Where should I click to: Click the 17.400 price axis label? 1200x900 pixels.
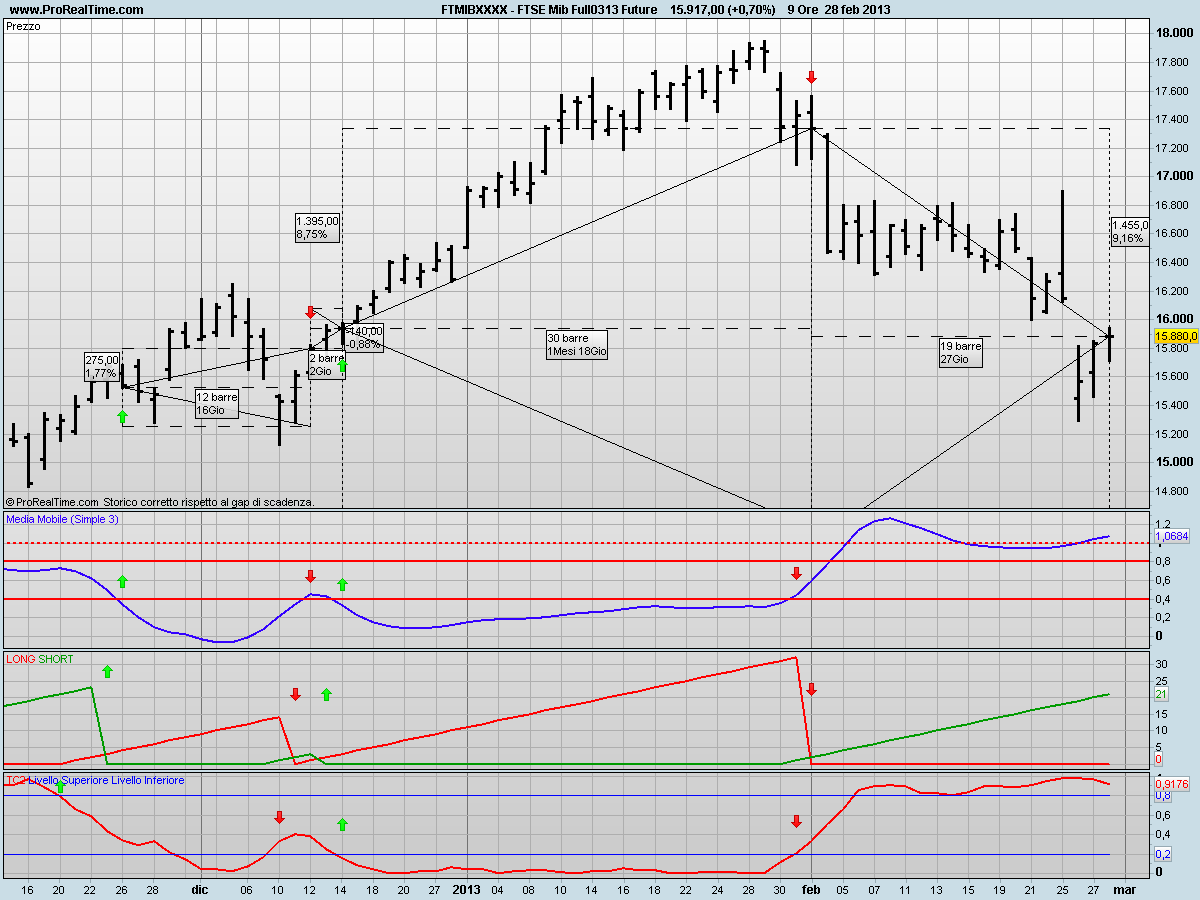[x=1174, y=119]
